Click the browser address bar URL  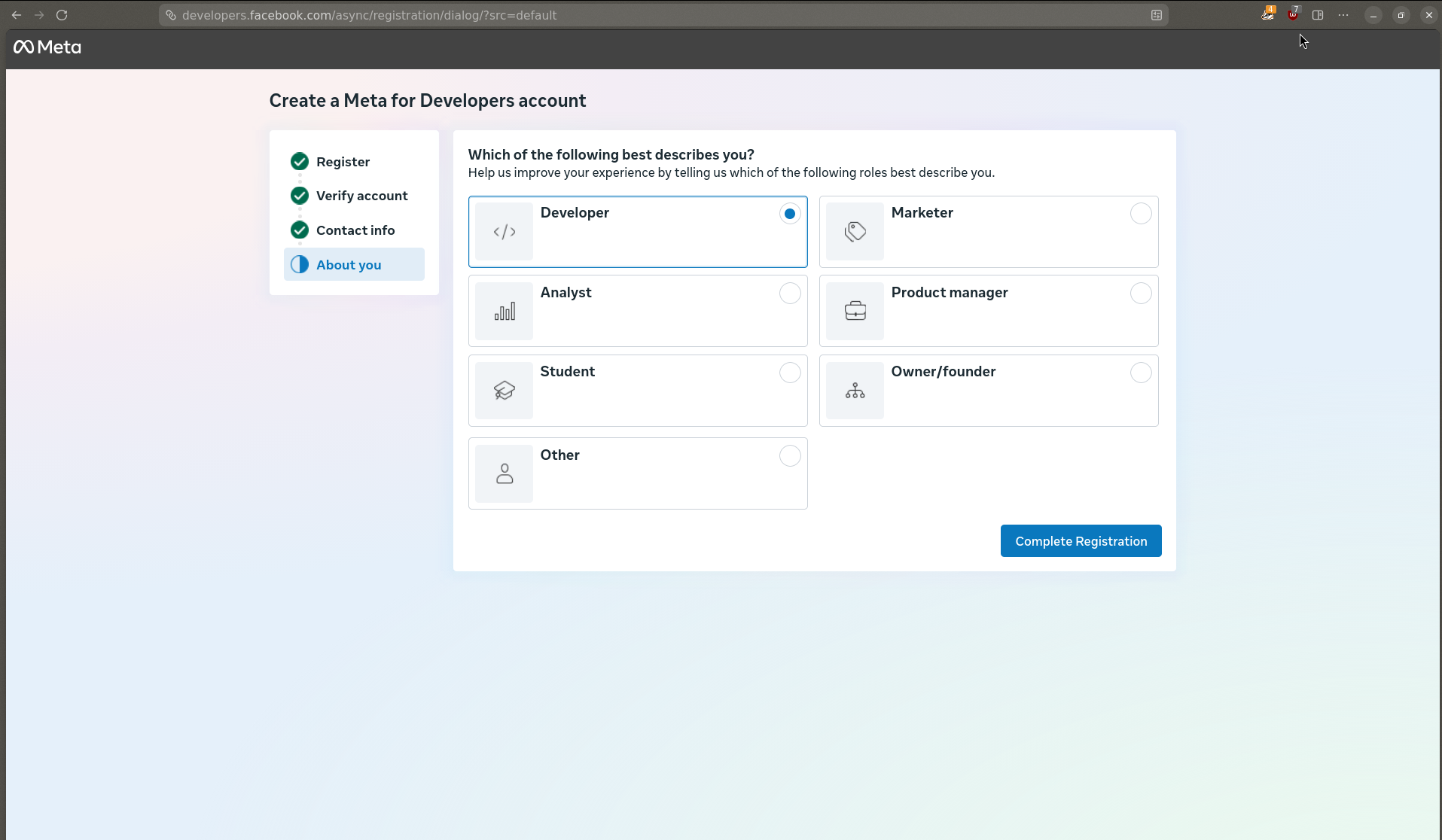pos(369,15)
